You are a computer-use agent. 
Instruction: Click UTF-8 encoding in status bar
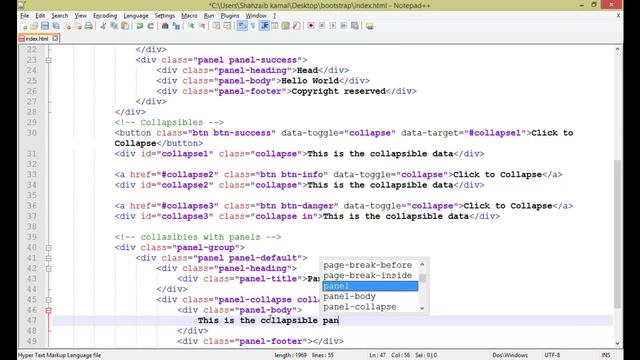pyautogui.click(x=552, y=355)
